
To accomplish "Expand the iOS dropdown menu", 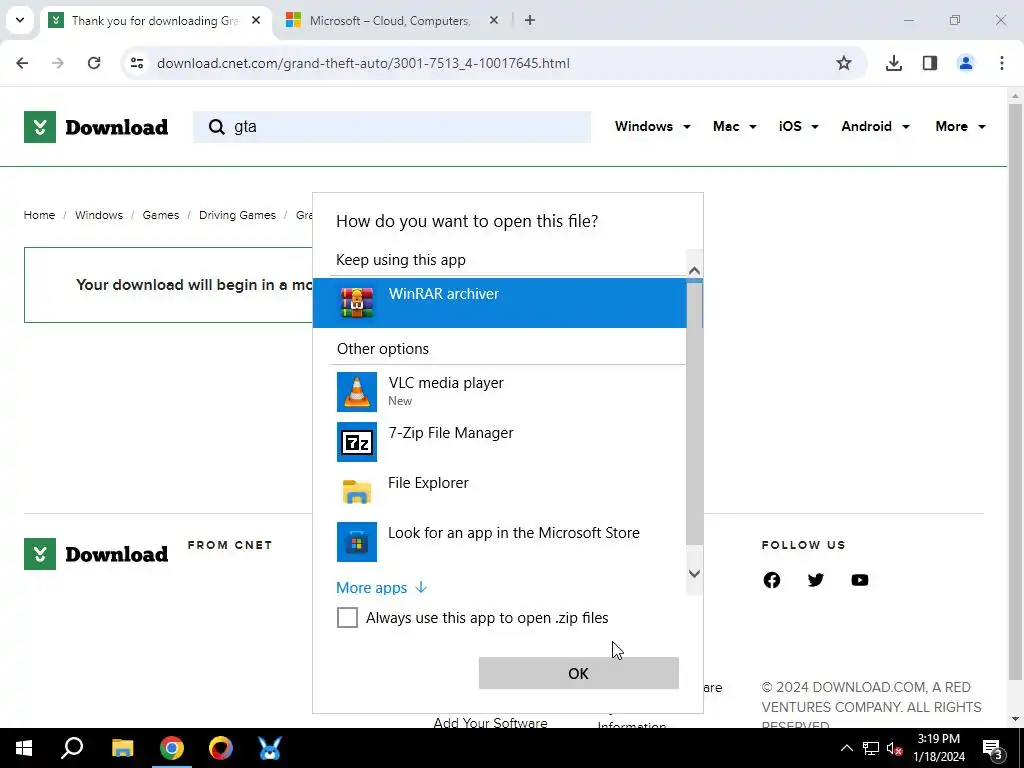I will point(798,127).
